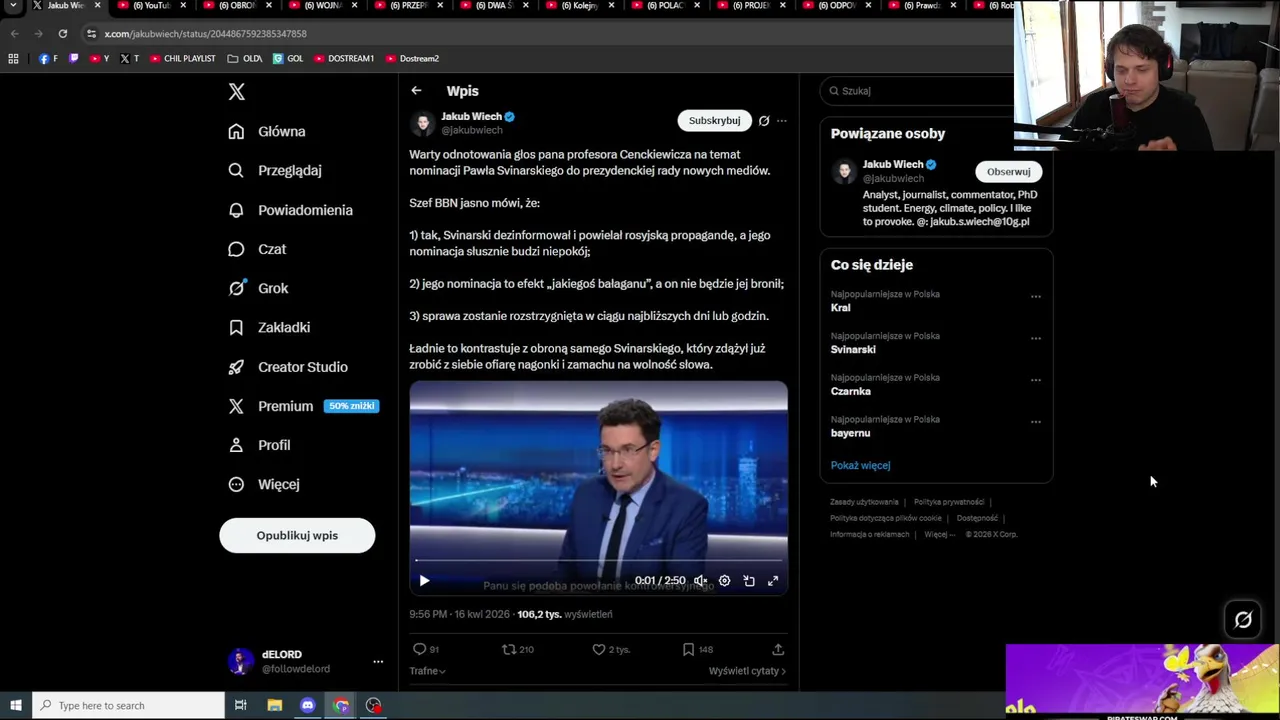Open video settings gear
1280x720 pixels.
[725, 580]
